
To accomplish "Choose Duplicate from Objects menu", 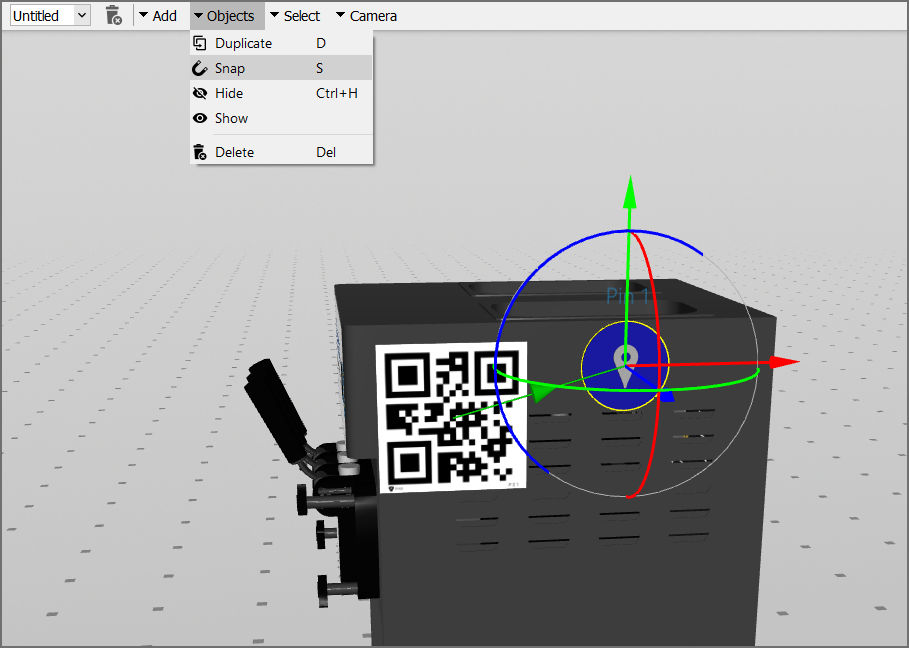I will (281, 43).
